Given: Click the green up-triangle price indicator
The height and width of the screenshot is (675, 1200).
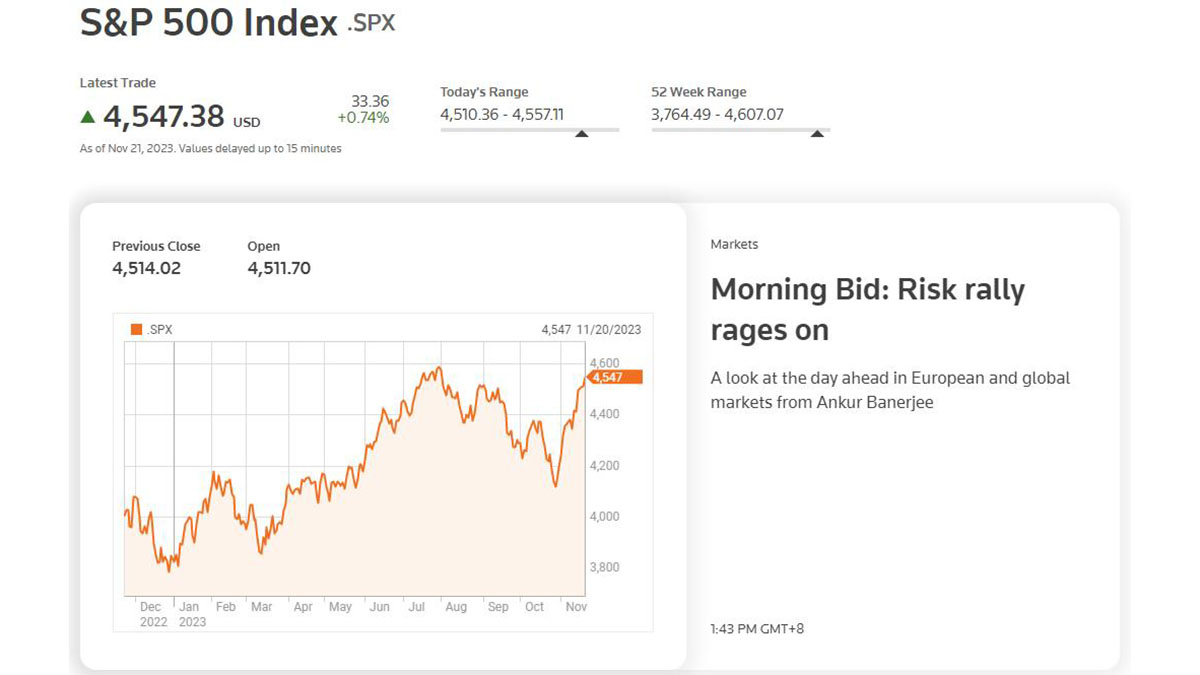Looking at the screenshot, I should tap(88, 117).
